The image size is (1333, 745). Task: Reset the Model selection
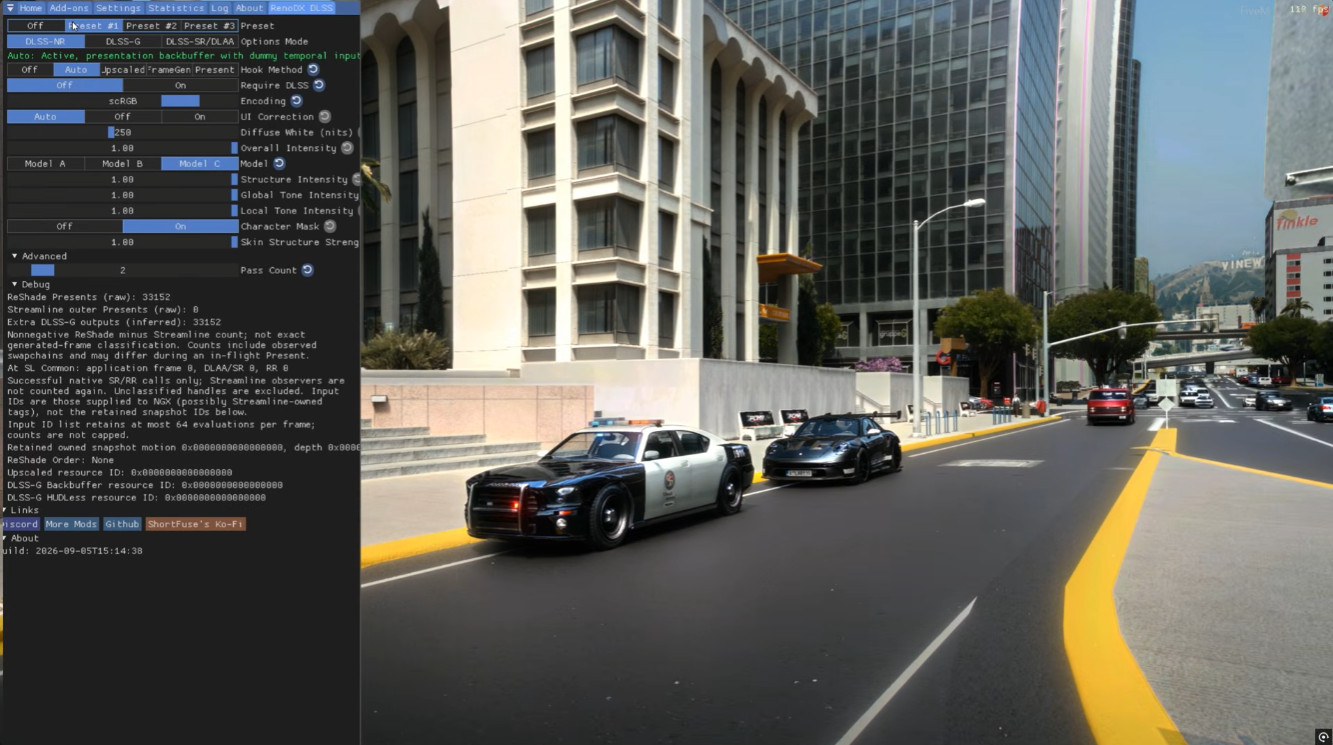(279, 164)
